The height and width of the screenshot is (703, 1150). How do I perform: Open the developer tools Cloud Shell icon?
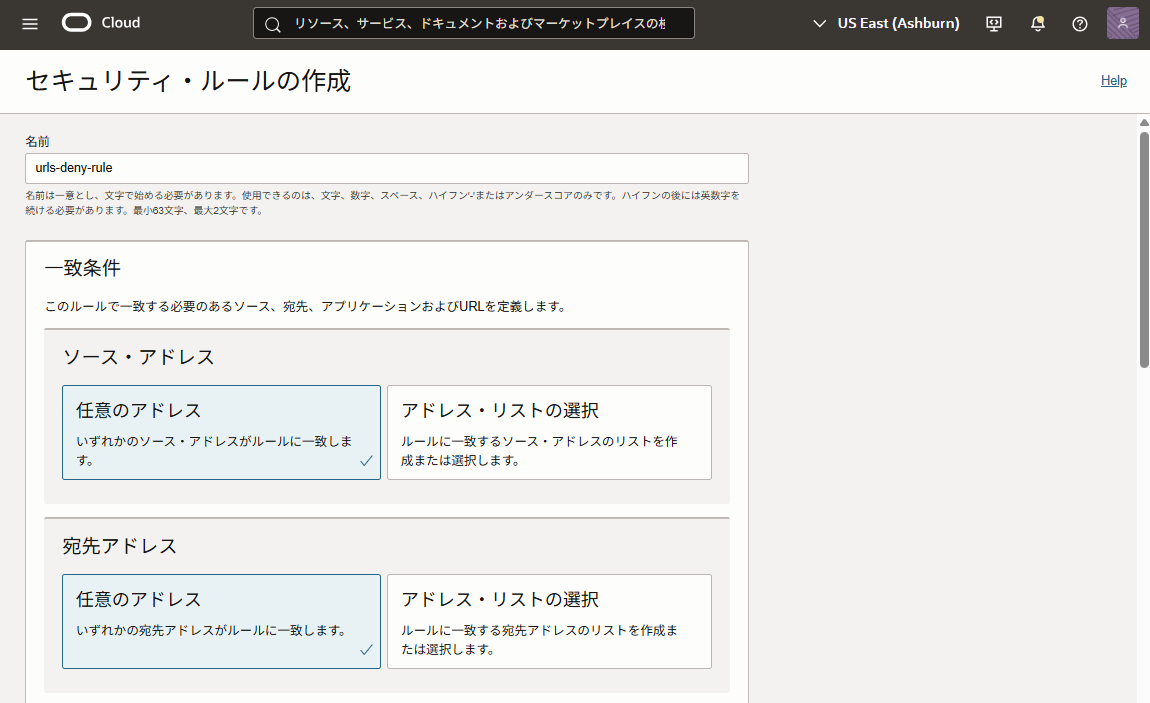[x=993, y=24]
